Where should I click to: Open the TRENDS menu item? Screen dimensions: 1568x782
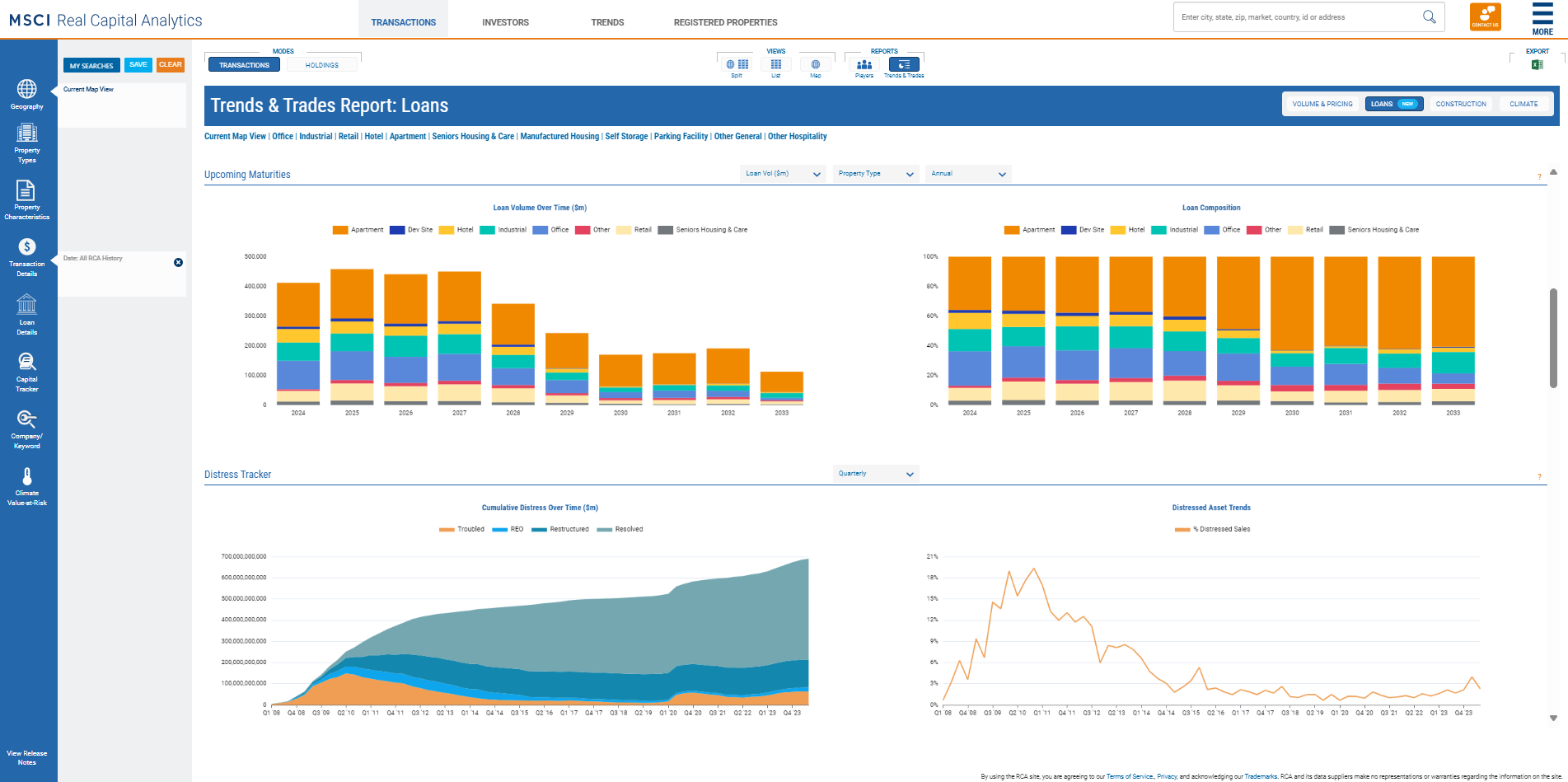607,22
